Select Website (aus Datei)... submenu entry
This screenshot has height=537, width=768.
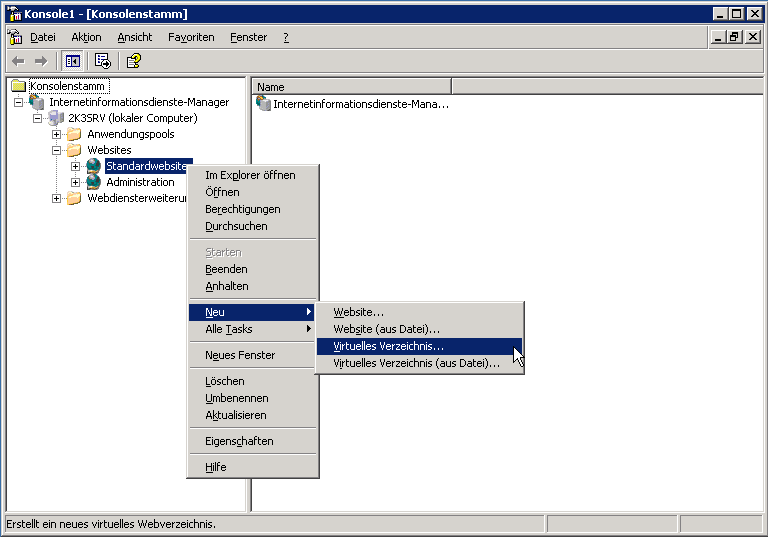(x=419, y=329)
